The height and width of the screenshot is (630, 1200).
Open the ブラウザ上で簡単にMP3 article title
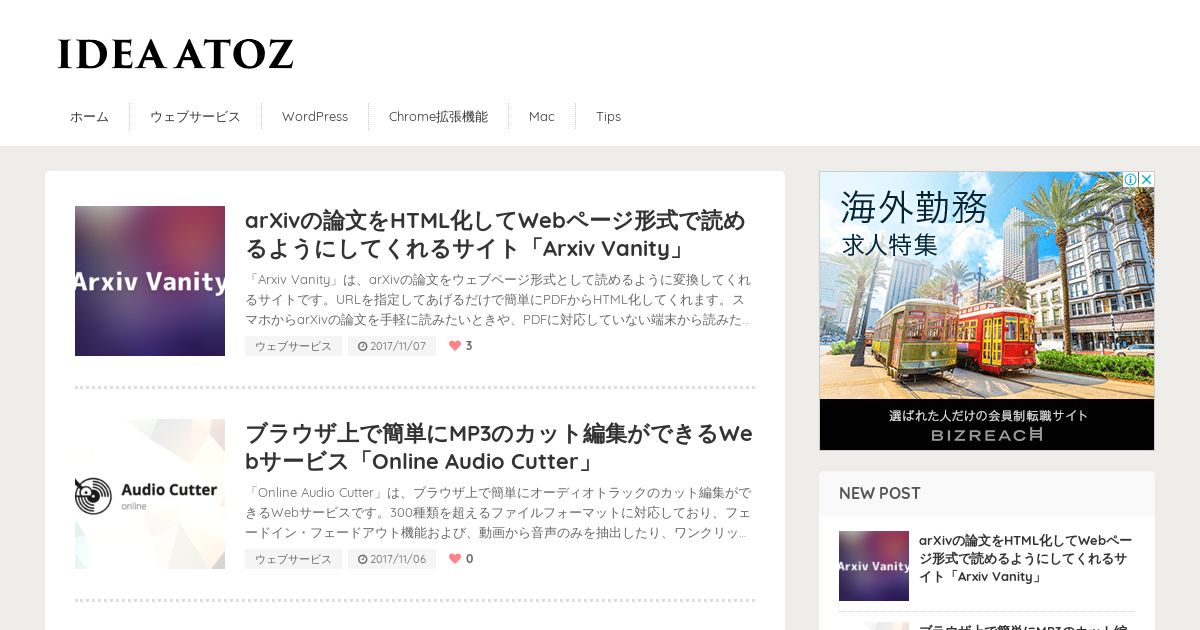[x=499, y=447]
